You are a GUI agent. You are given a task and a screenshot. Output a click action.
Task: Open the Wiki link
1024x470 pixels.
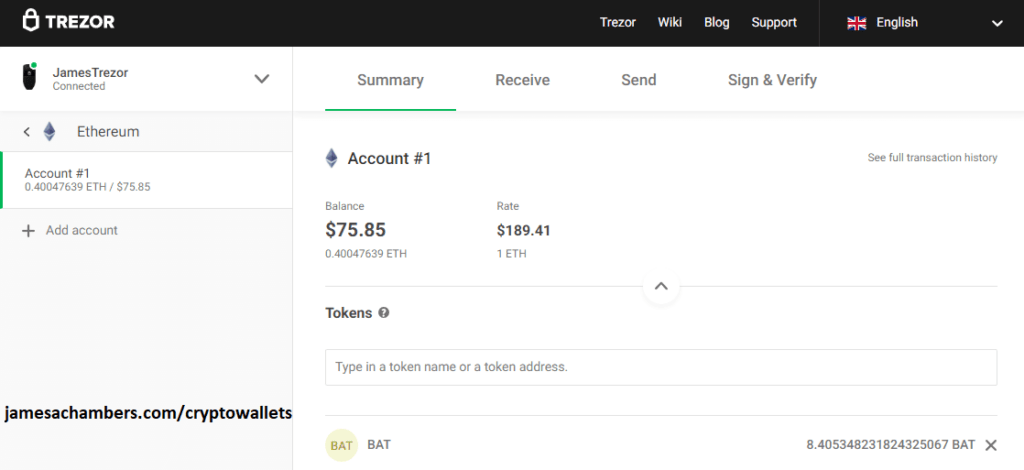[x=669, y=22]
